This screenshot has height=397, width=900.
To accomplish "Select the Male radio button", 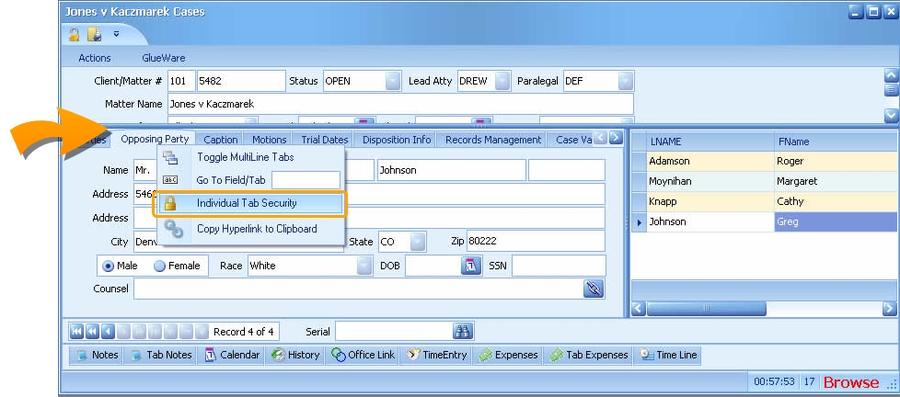I will (108, 266).
